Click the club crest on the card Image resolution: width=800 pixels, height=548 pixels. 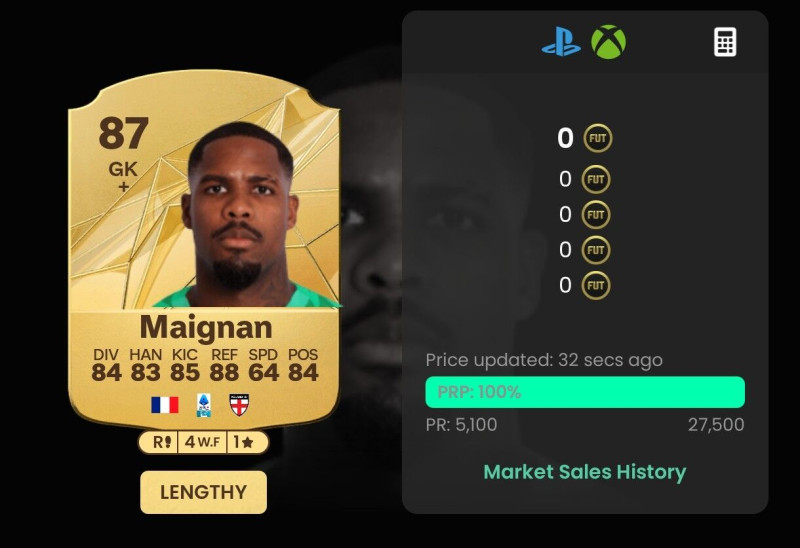click(239, 405)
